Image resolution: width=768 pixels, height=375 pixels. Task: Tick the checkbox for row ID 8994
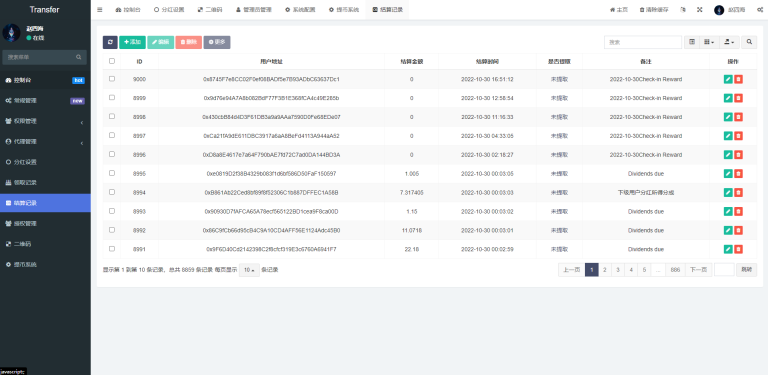[x=112, y=192]
